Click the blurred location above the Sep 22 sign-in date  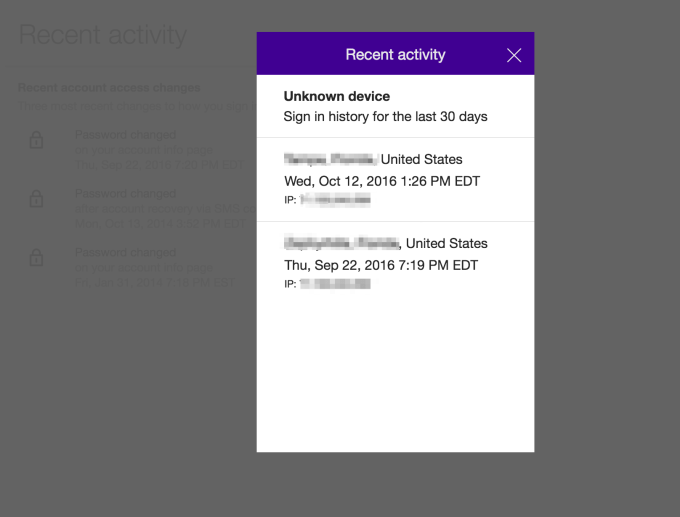pyautogui.click(x=342, y=243)
